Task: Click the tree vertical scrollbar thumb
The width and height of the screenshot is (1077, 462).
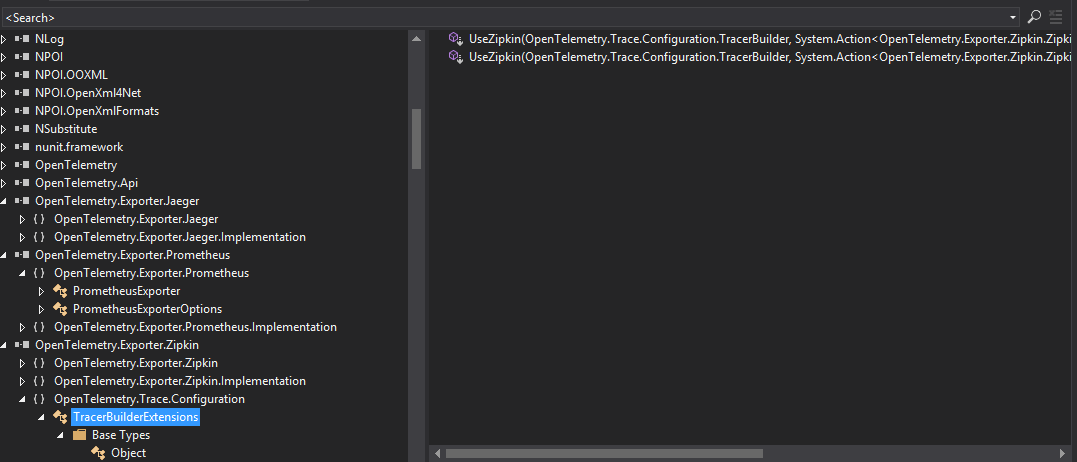Action: [x=416, y=139]
